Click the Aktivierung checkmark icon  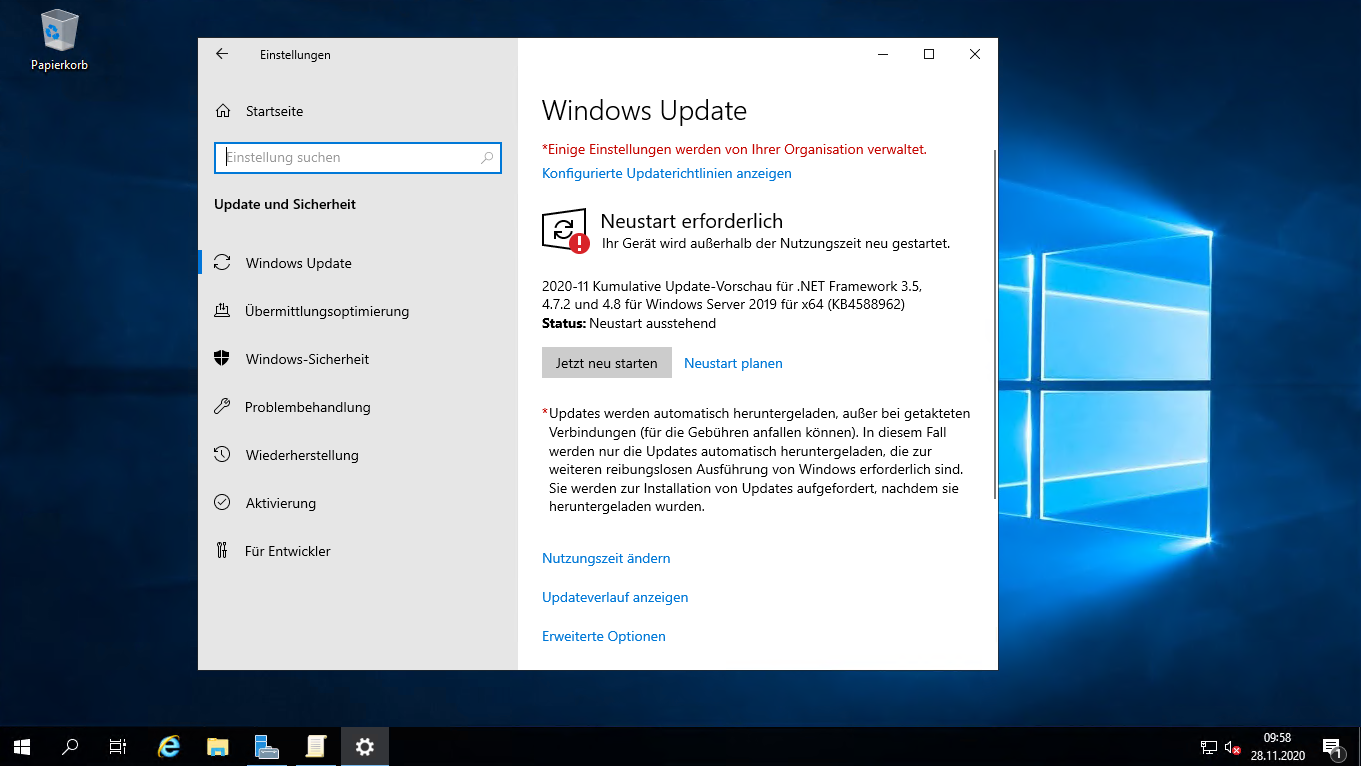pos(222,503)
